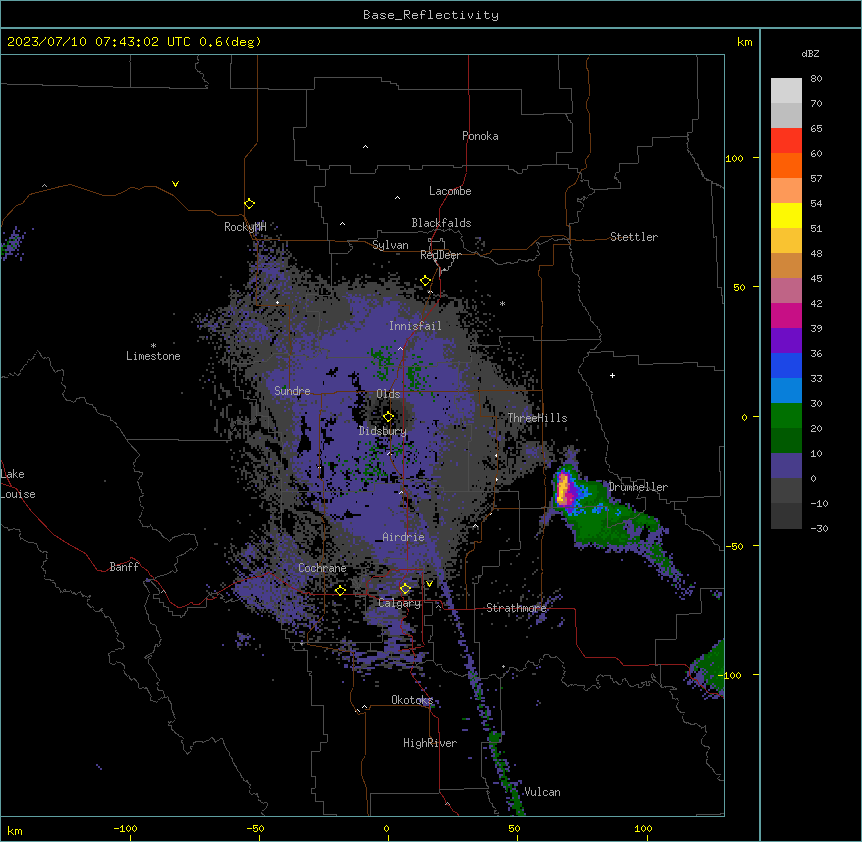Click the ThreeHills label

coord(537,418)
